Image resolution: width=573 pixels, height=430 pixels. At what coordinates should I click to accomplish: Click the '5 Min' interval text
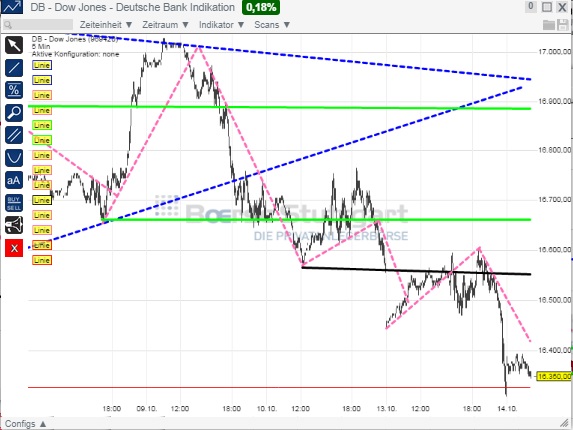click(x=41, y=46)
